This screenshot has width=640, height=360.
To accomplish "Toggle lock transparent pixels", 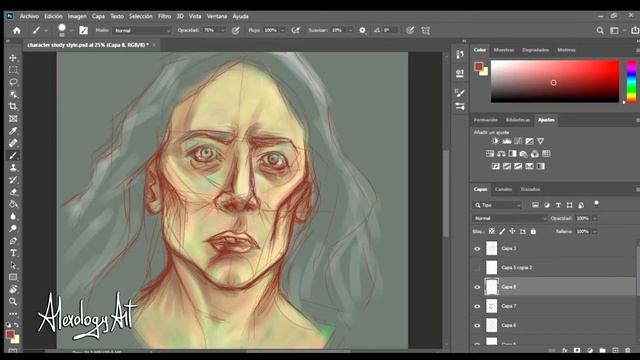I will 492,231.
